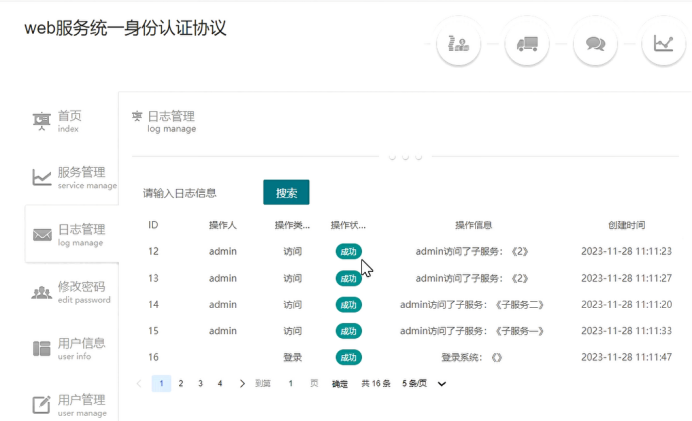Click the ID column header
The width and height of the screenshot is (692, 421).
(153, 225)
